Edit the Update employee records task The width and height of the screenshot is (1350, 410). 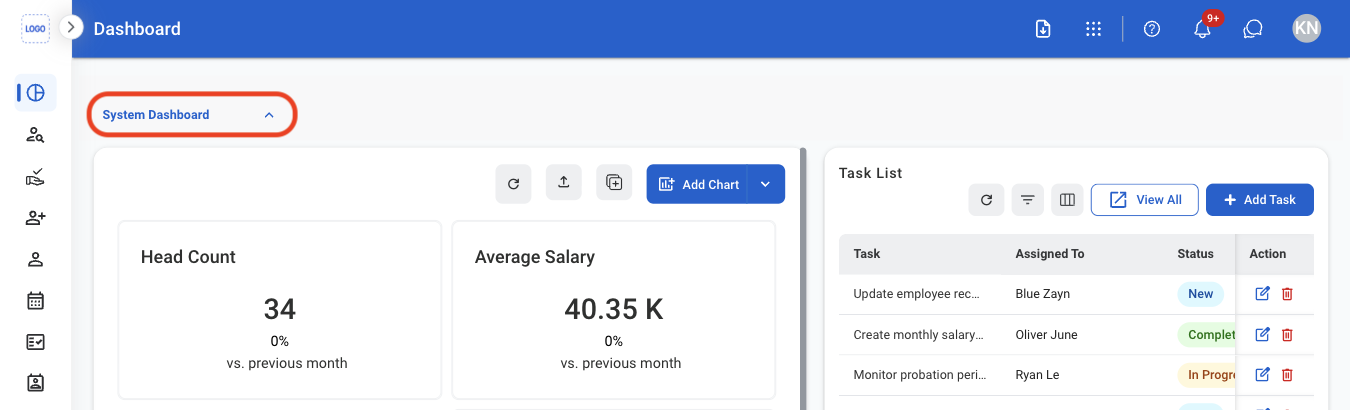[1263, 294]
